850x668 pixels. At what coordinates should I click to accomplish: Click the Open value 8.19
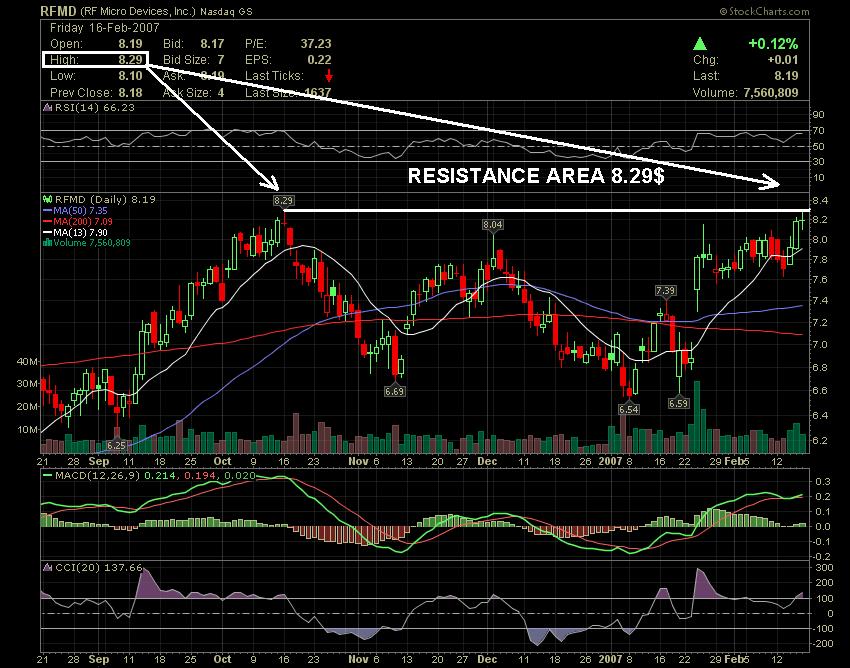point(131,44)
